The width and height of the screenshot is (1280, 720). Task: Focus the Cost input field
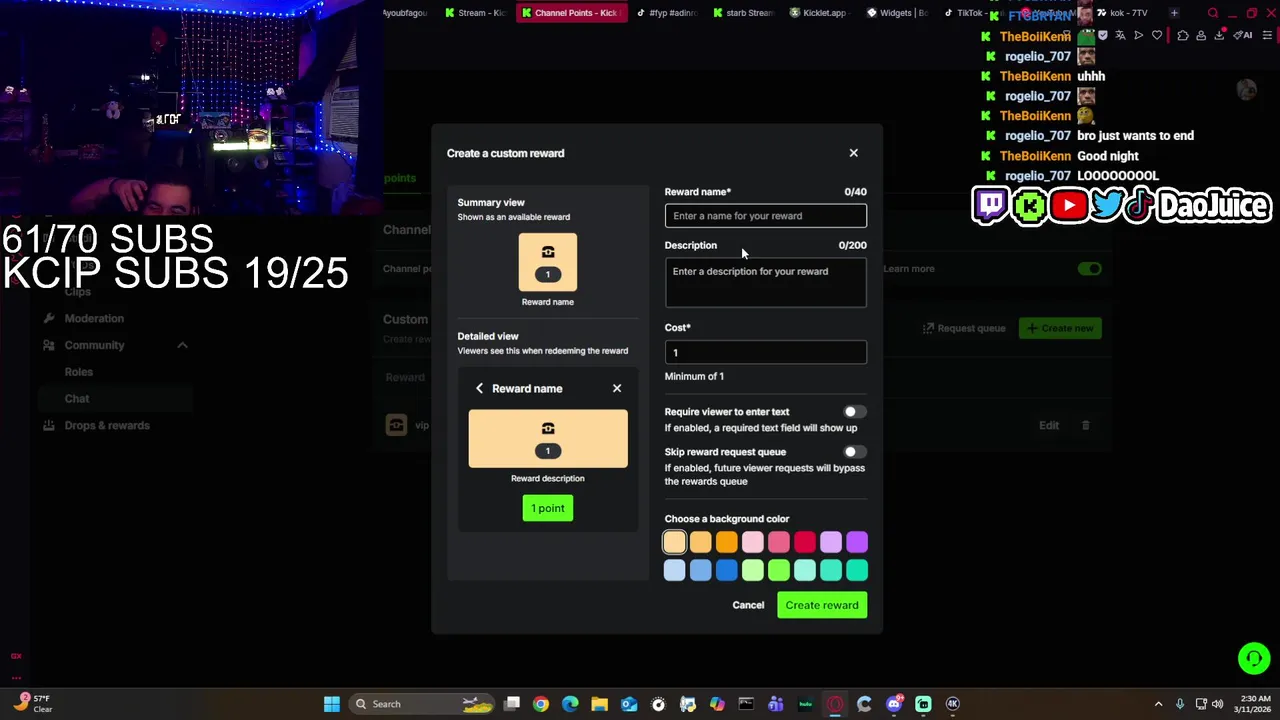pos(766,352)
